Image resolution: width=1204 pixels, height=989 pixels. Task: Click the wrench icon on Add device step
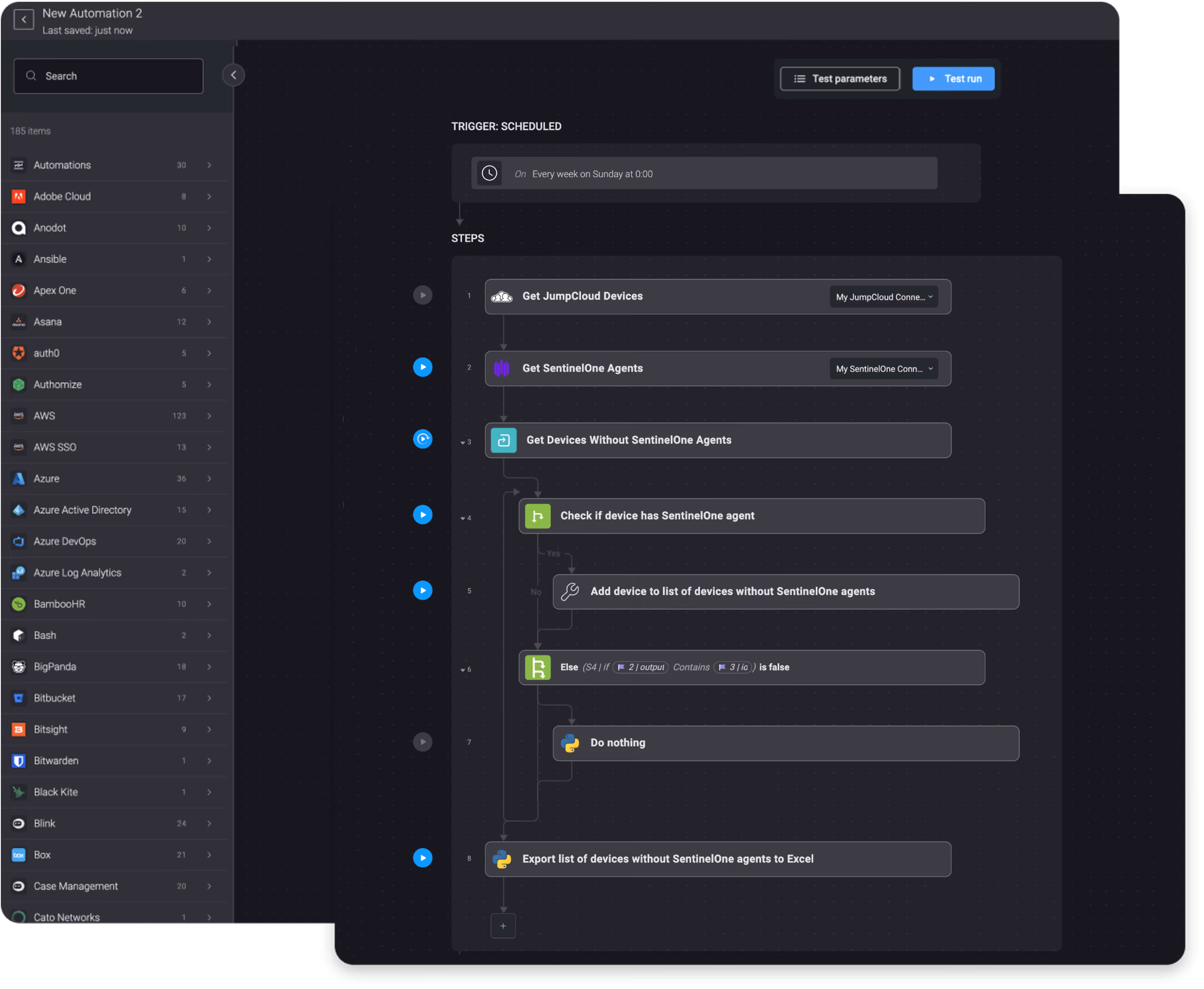pyautogui.click(x=571, y=592)
